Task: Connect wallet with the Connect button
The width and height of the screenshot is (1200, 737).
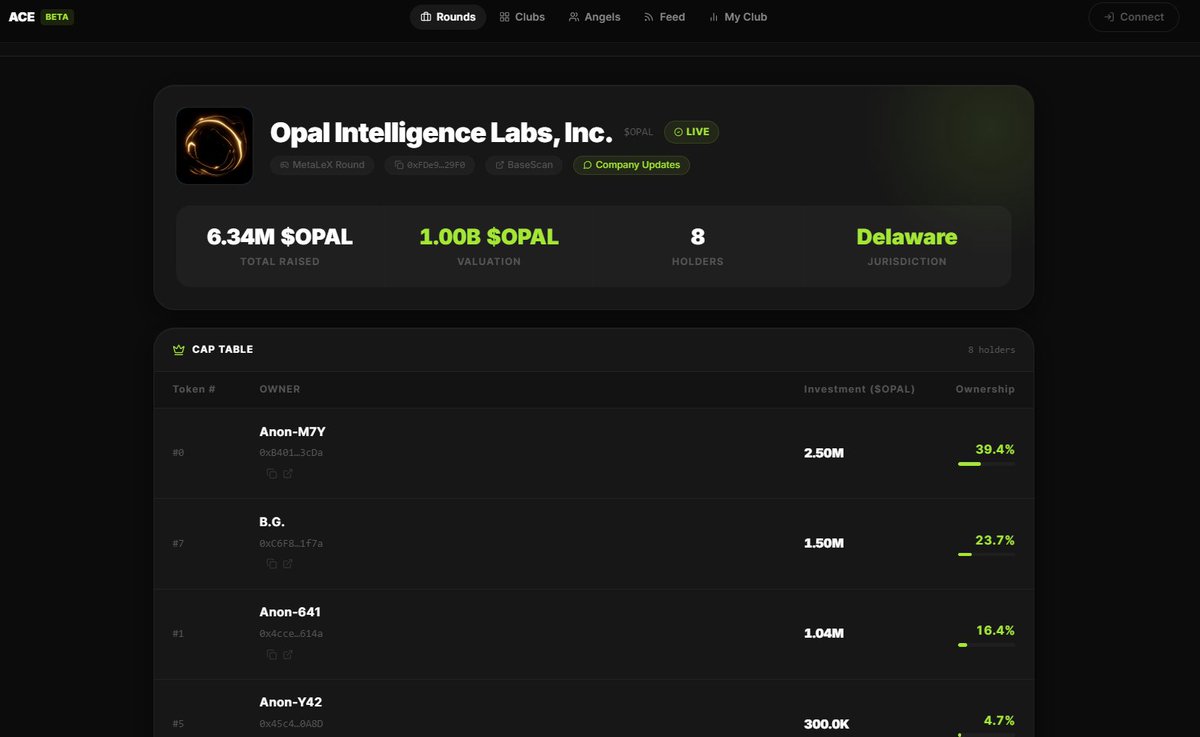Action: pos(1134,17)
